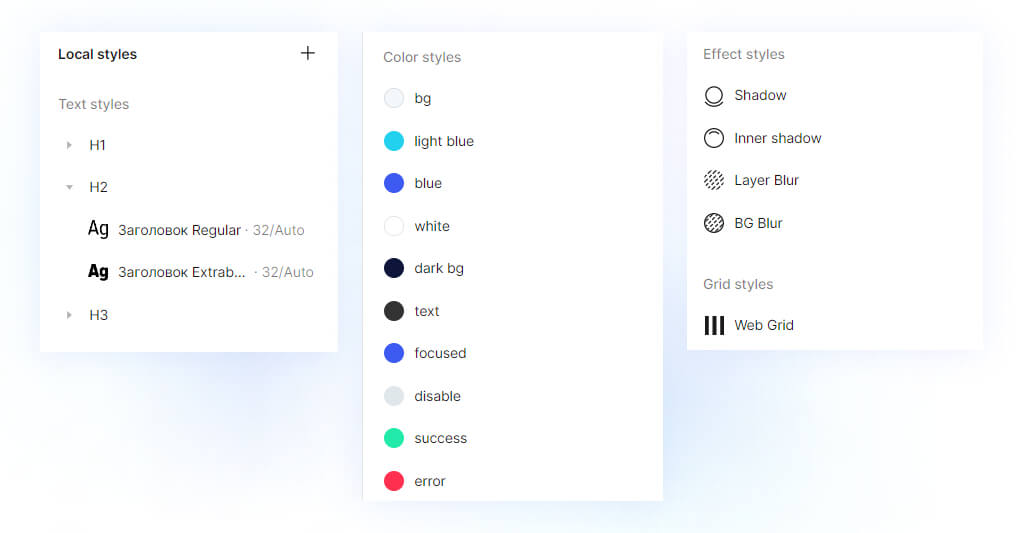Click the disable style name
The image size is (1024, 533).
[438, 396]
